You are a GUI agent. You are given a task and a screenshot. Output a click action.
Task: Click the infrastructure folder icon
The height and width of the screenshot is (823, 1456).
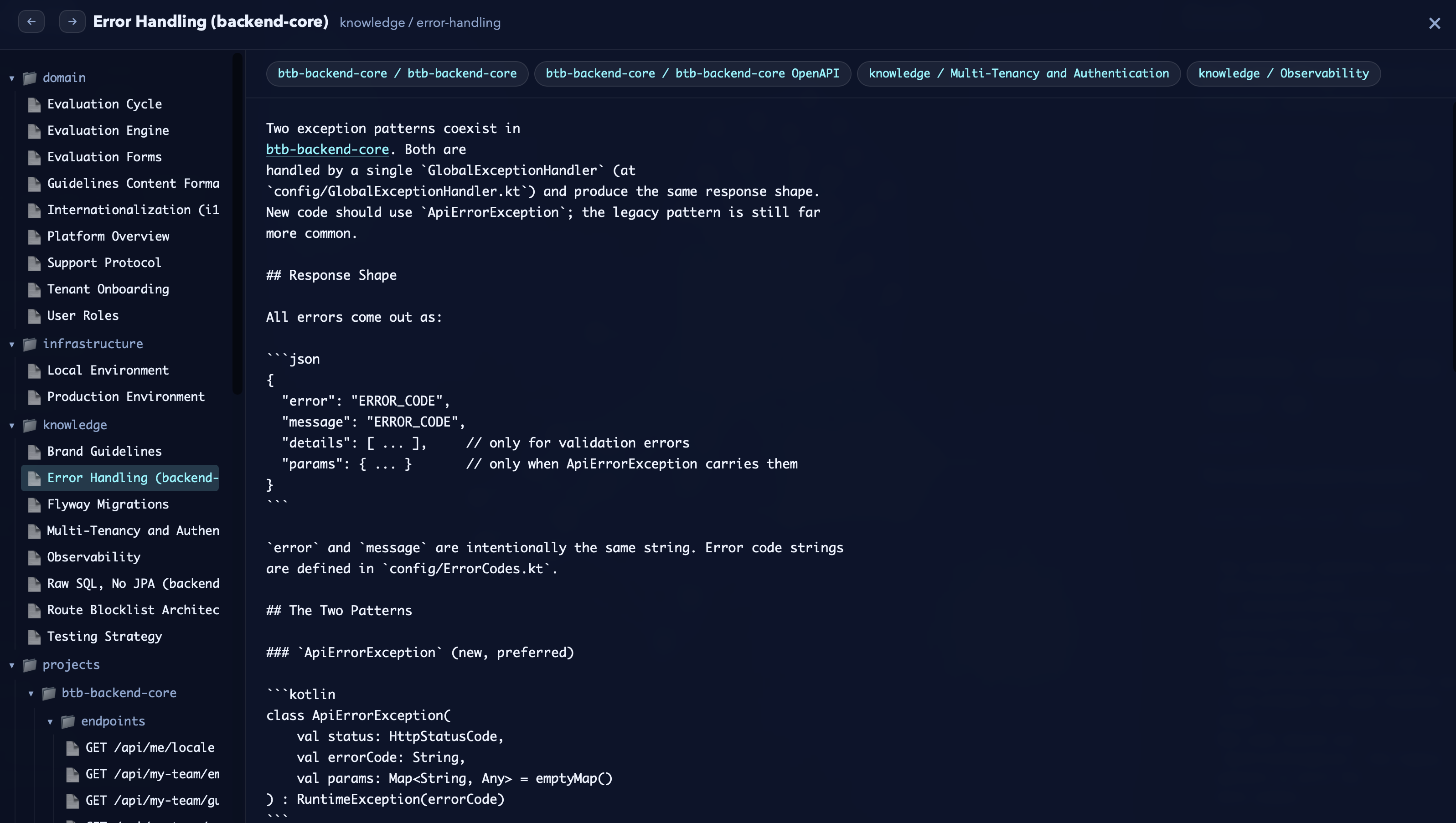point(30,344)
